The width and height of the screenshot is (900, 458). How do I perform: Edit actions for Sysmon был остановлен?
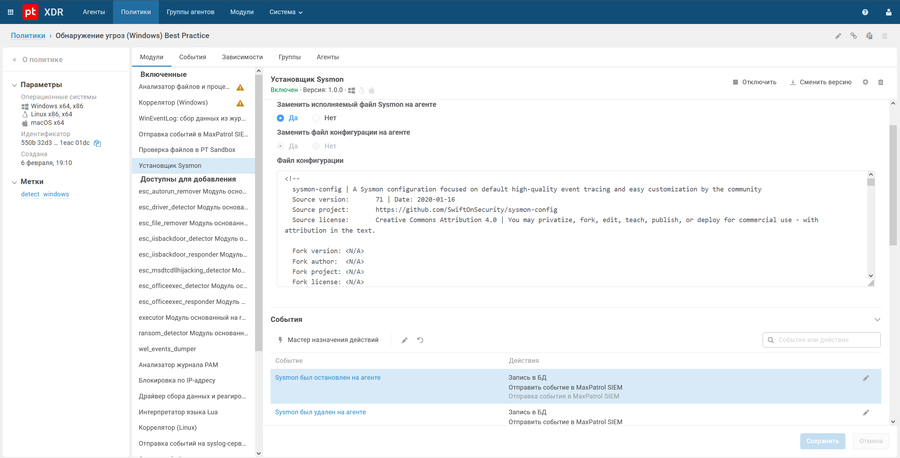(x=866, y=378)
